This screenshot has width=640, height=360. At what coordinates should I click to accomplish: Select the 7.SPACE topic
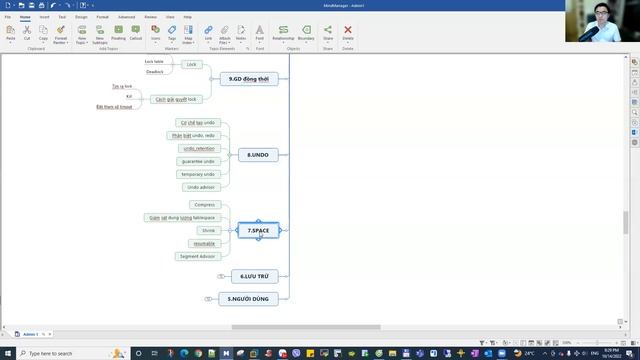point(258,231)
